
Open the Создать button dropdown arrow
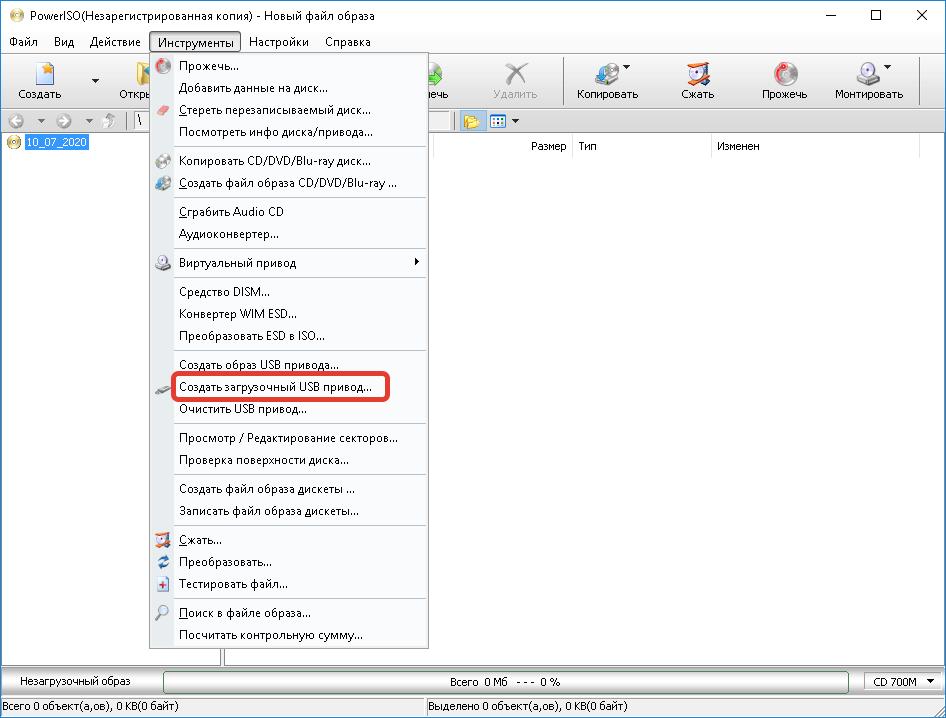pos(95,81)
